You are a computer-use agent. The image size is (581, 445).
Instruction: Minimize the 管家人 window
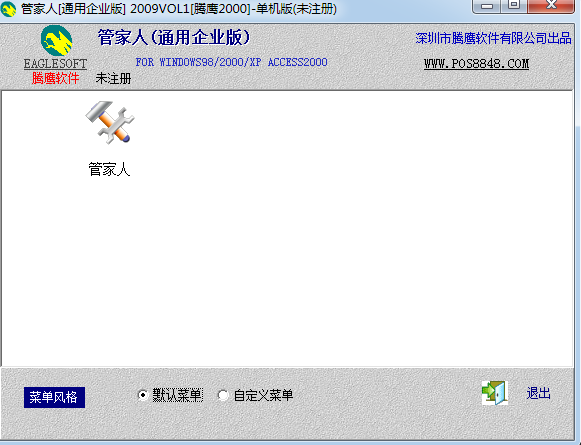[x=487, y=6]
